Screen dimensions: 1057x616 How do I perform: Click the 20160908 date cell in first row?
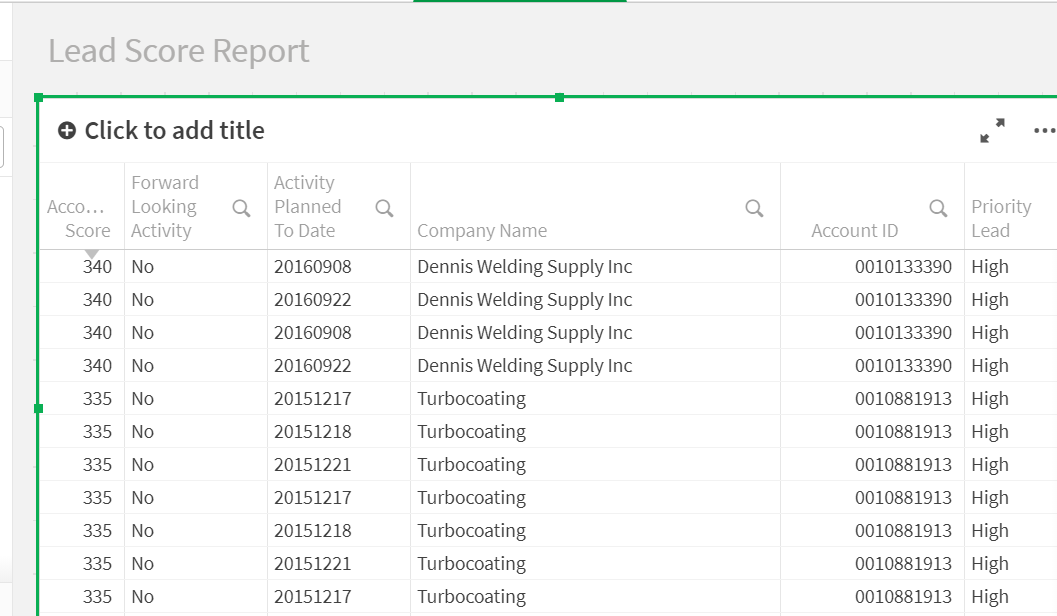[312, 267]
